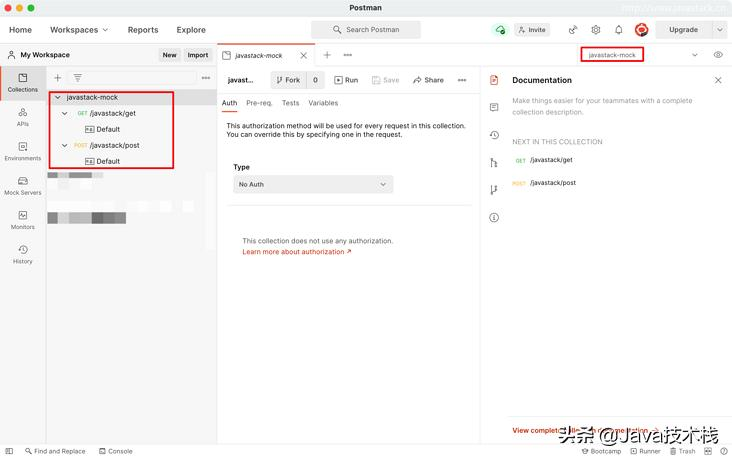Open the Workspaces dropdown menu
Viewport: 732px width, 458px height.
(x=79, y=29)
